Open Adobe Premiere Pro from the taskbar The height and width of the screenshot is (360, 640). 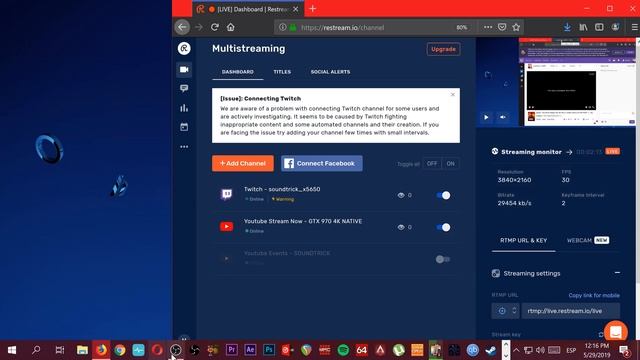click(x=231, y=350)
